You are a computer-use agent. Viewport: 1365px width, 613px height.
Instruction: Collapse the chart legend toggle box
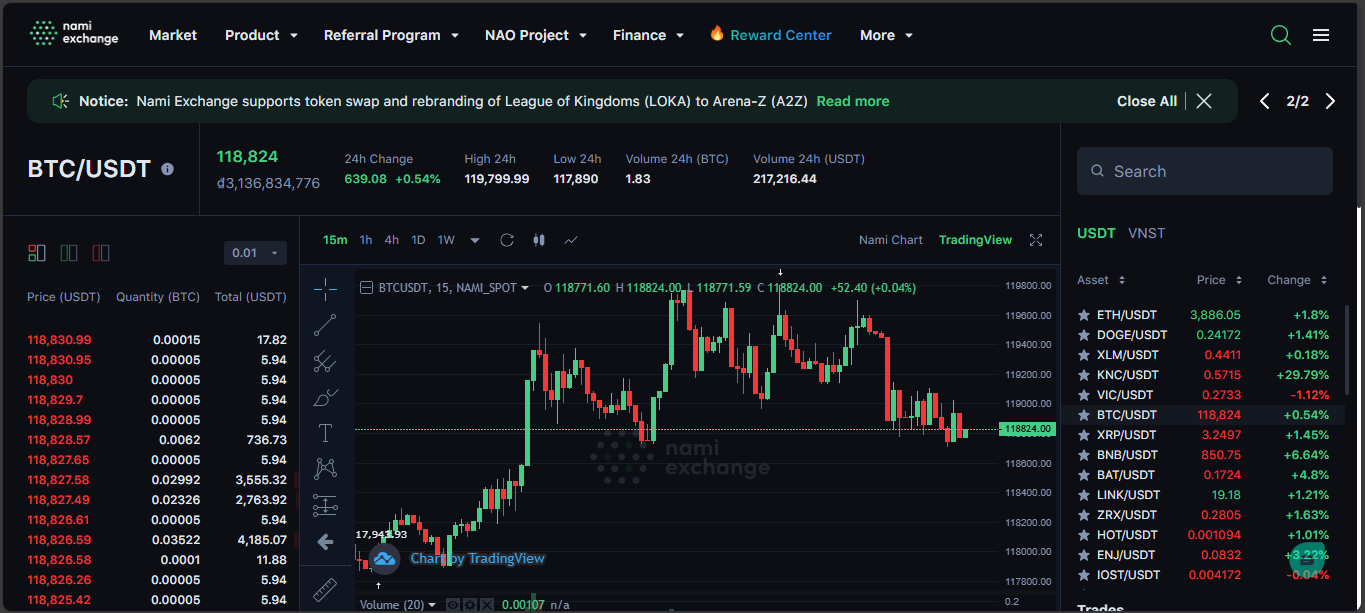(x=366, y=288)
